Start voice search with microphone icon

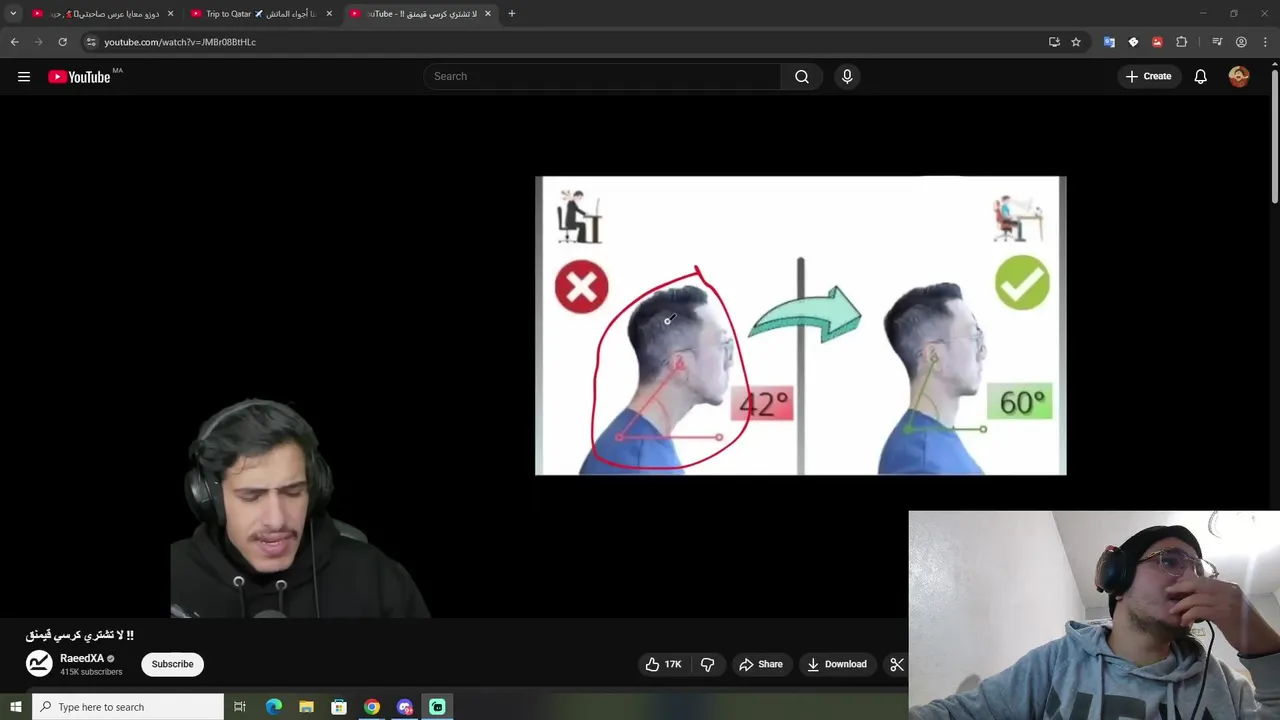847,76
